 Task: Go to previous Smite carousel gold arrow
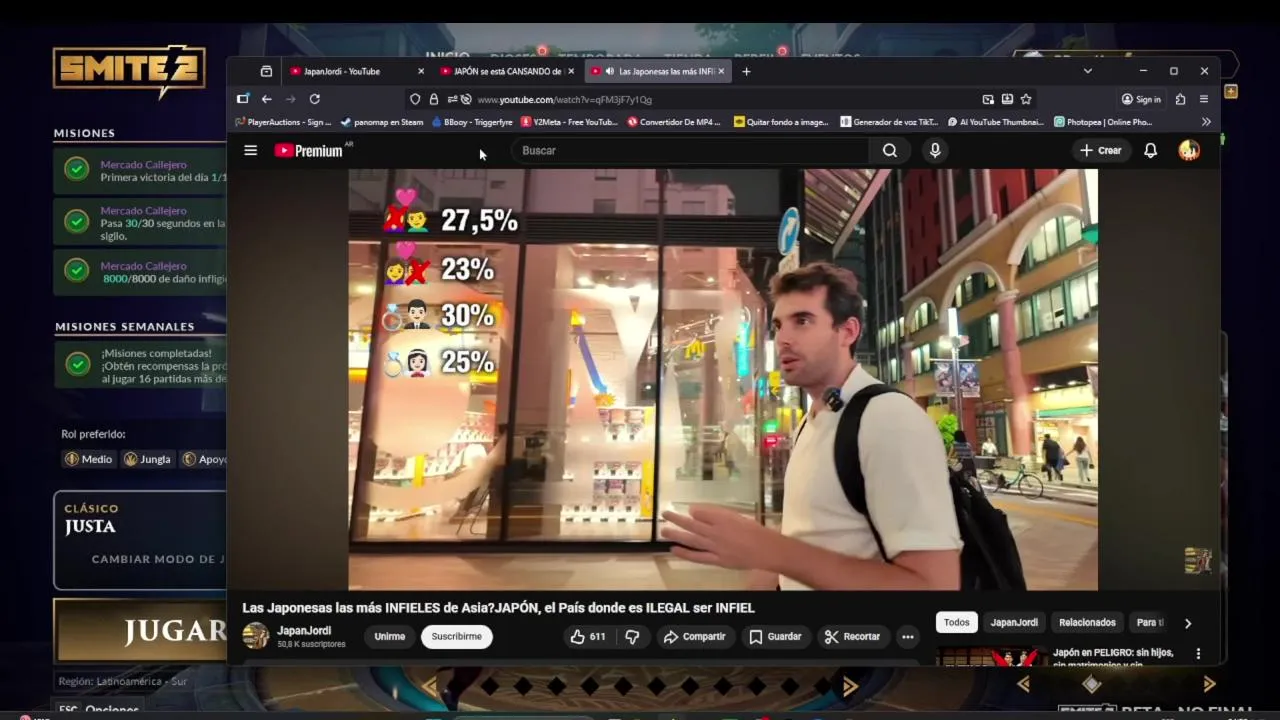[430, 686]
